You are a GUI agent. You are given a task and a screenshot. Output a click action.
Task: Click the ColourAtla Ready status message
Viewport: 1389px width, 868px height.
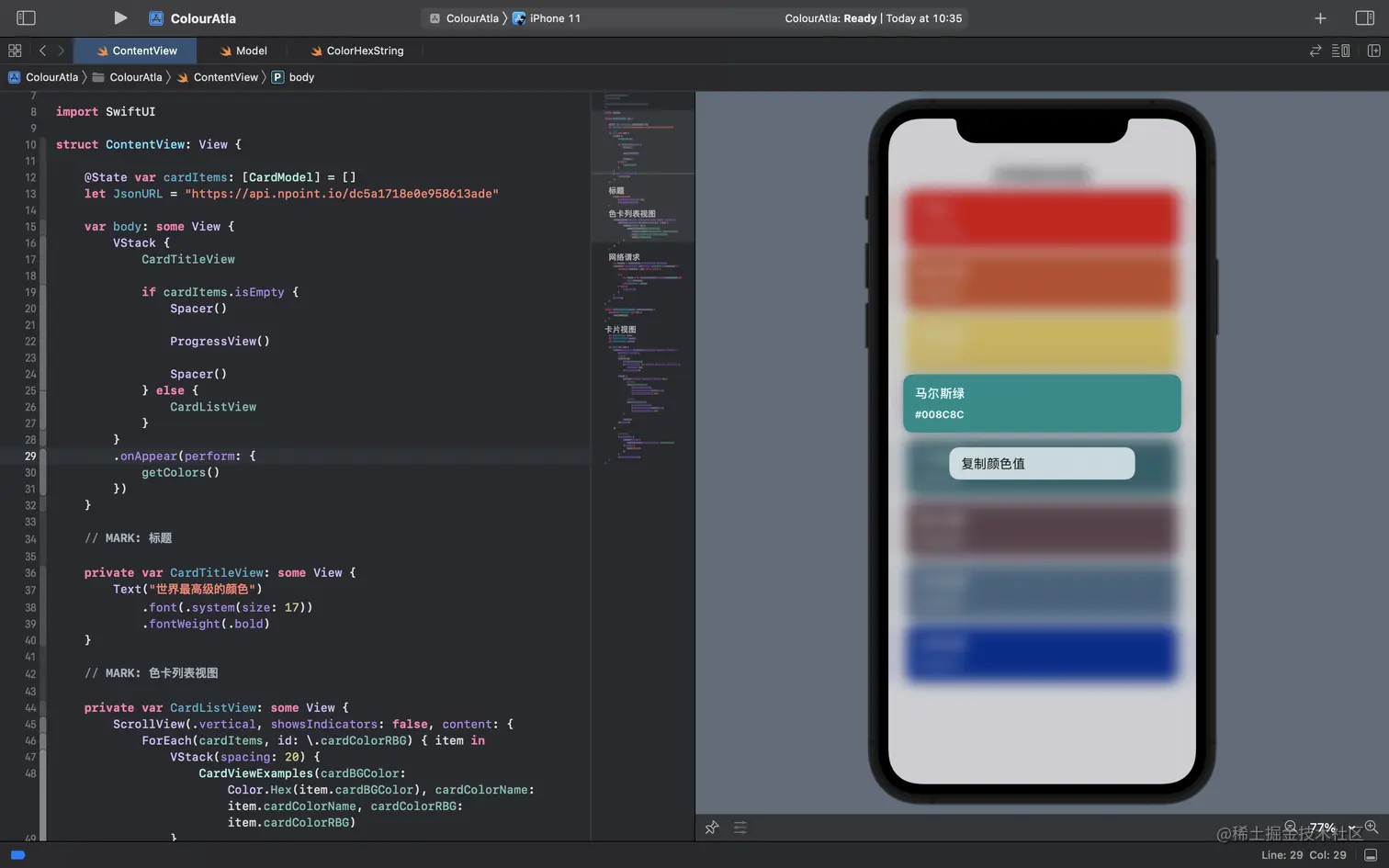pos(874,18)
